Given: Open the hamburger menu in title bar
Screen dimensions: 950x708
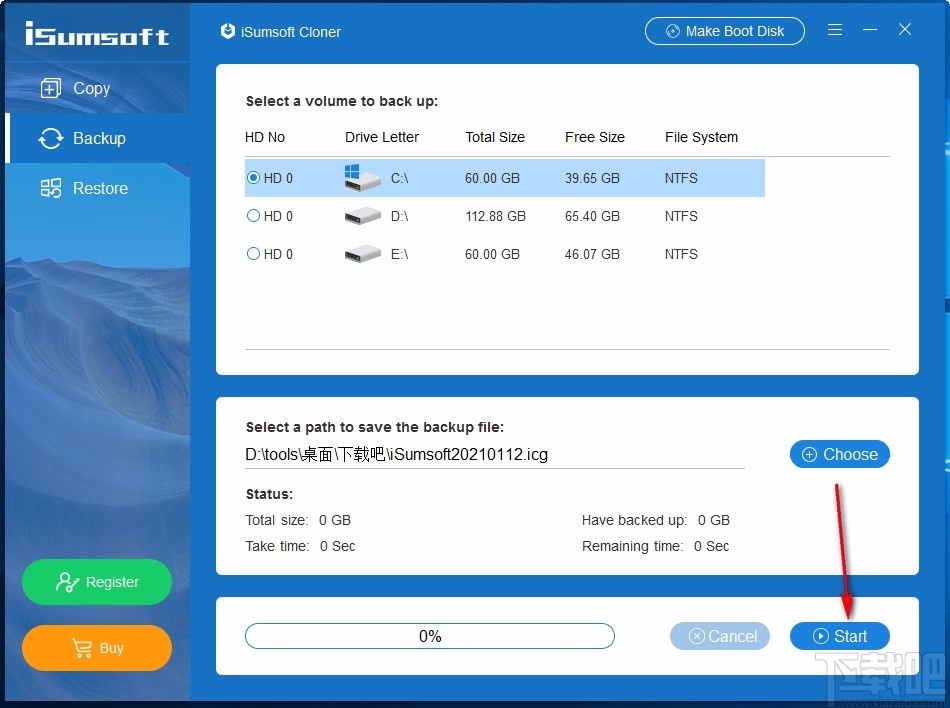Looking at the screenshot, I should [835, 30].
